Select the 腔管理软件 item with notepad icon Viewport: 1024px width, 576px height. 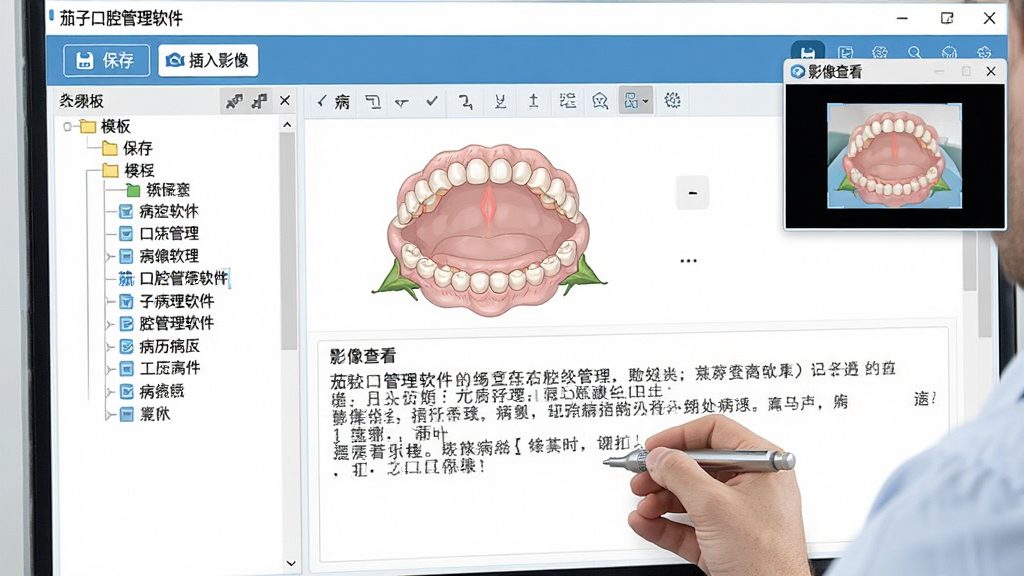[167, 323]
